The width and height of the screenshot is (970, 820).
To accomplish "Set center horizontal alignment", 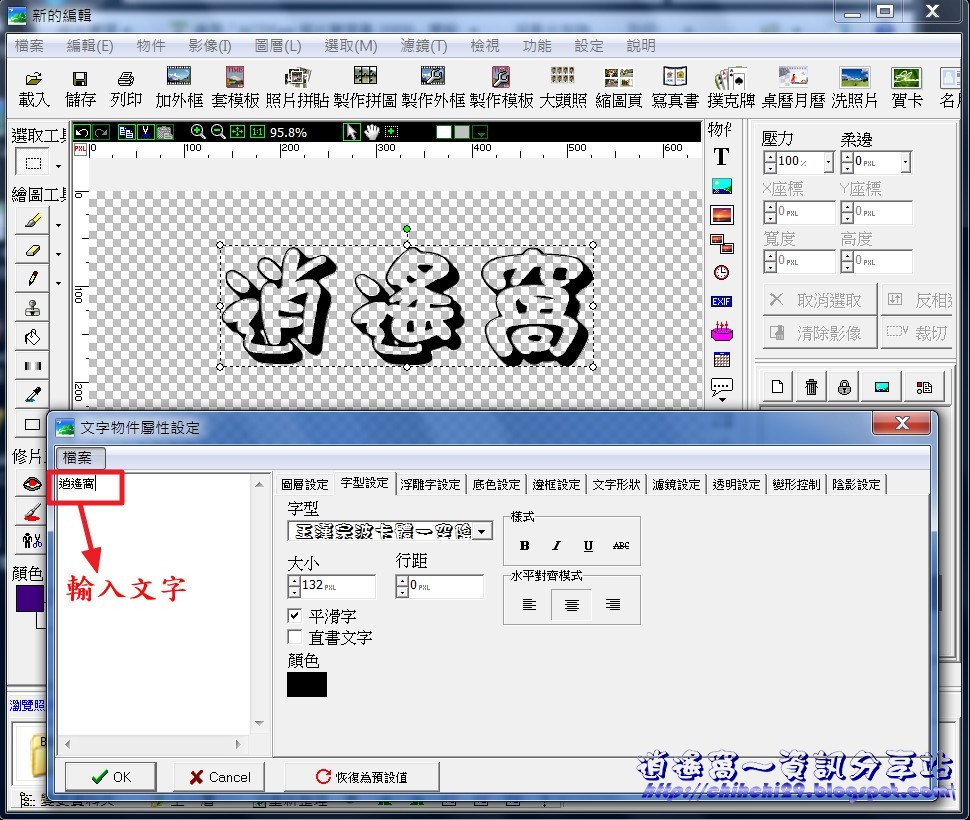I will coord(572,604).
